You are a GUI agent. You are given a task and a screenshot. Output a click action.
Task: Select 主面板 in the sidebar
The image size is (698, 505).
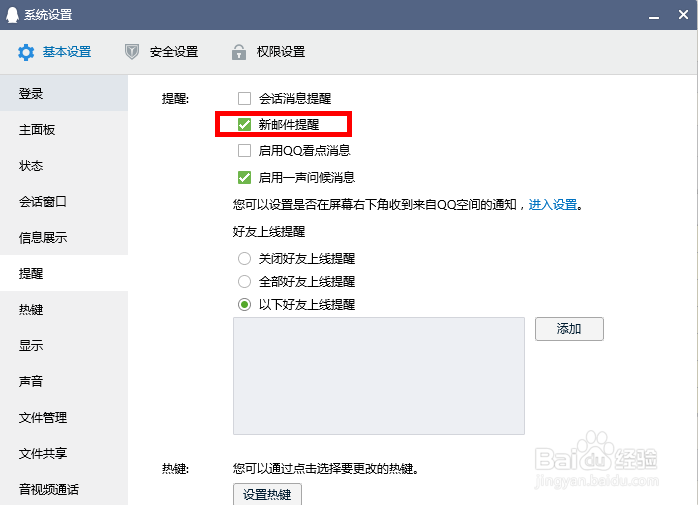(x=64, y=130)
